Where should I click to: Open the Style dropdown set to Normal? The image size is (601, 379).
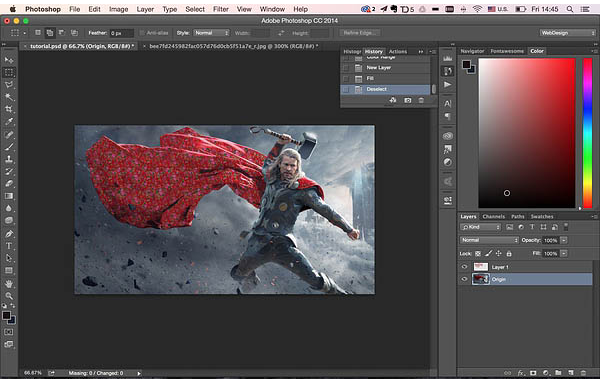click(x=211, y=33)
